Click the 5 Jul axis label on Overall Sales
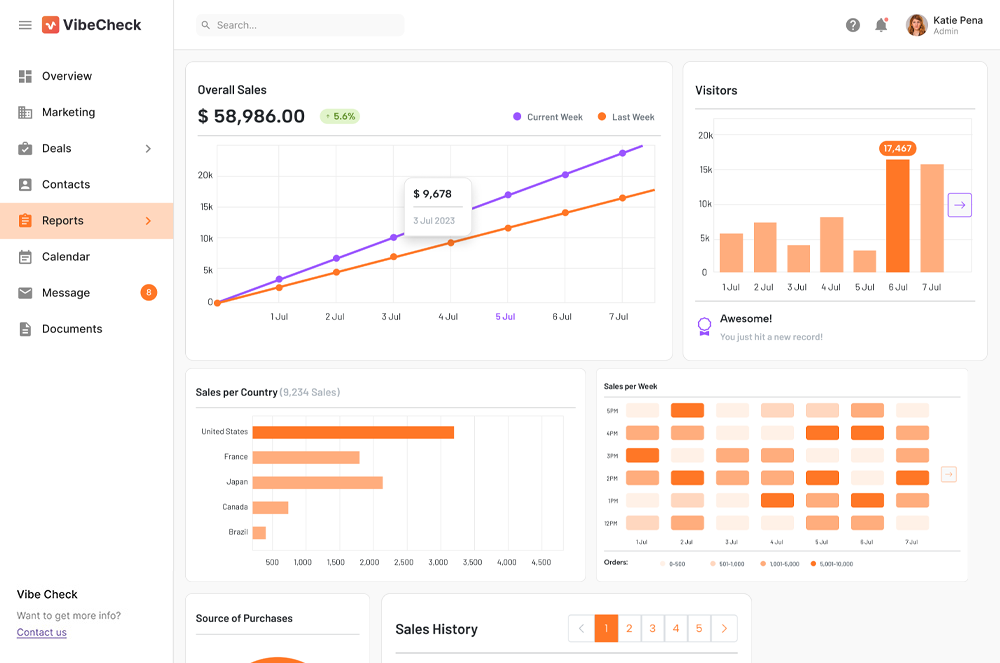 click(505, 317)
